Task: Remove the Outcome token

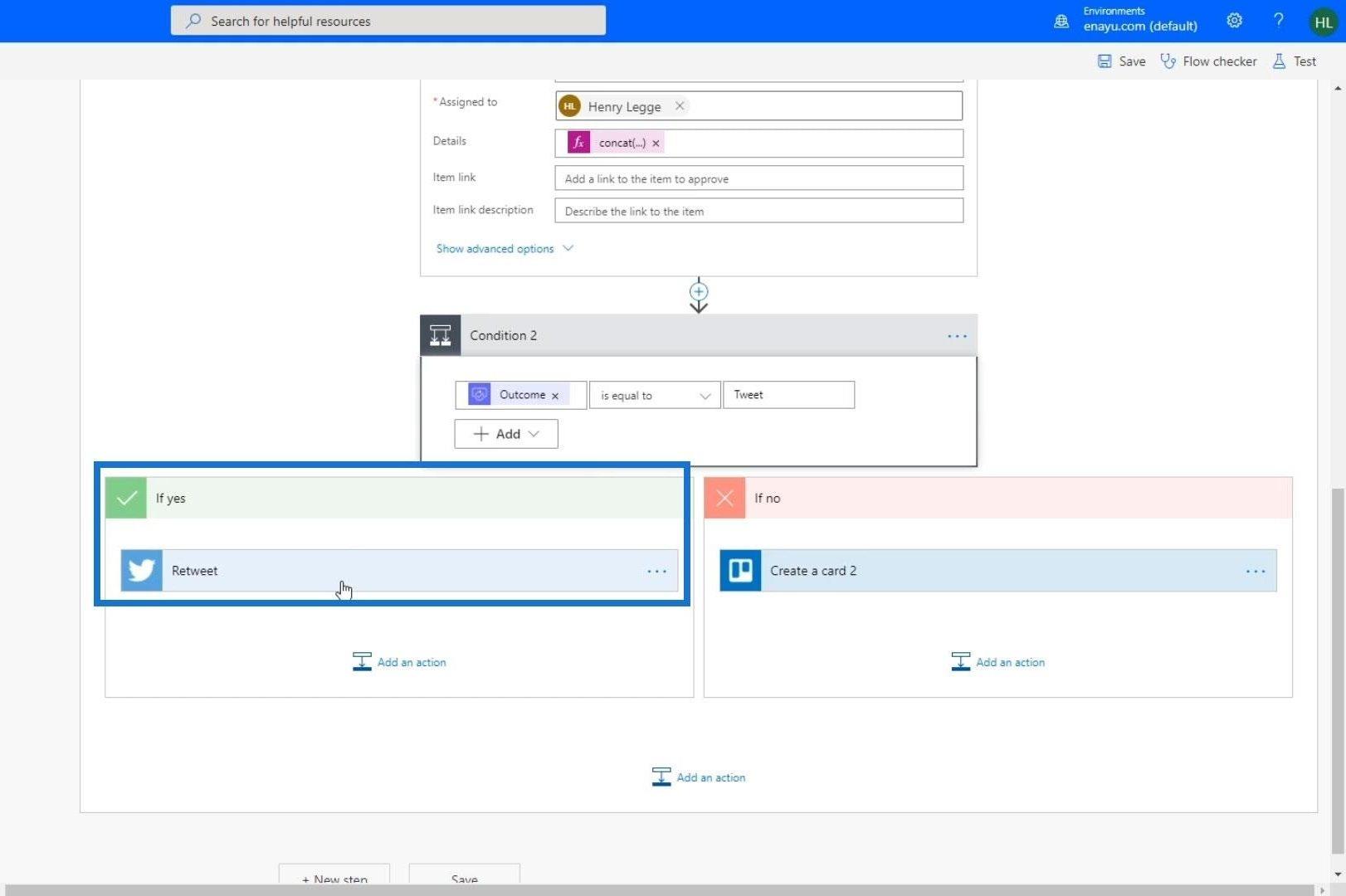Action: pos(555,396)
